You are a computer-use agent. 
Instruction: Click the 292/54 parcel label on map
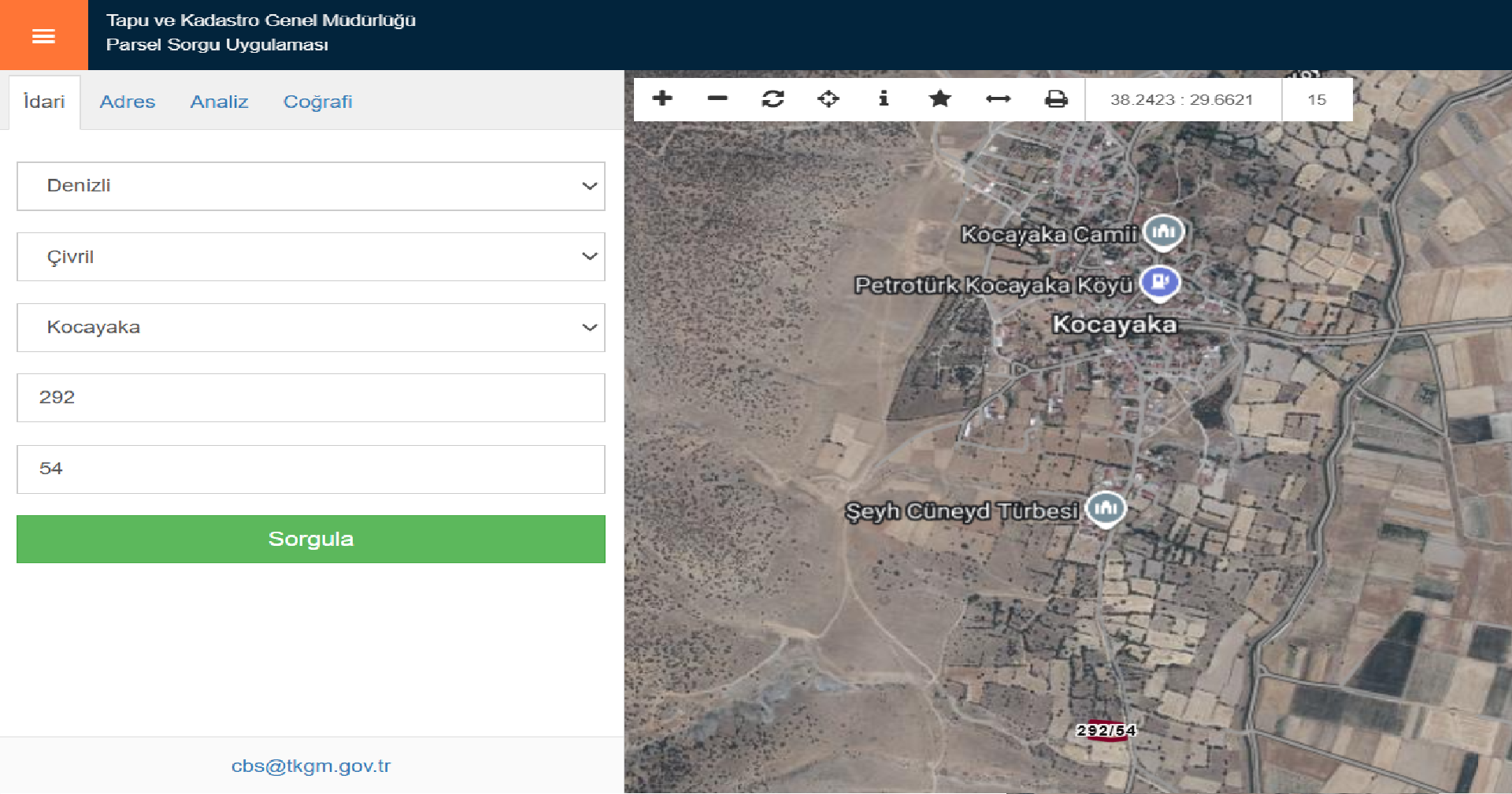[1106, 730]
